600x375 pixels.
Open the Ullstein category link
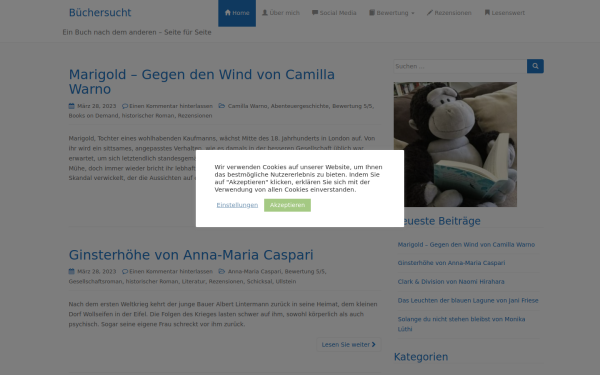286,282
